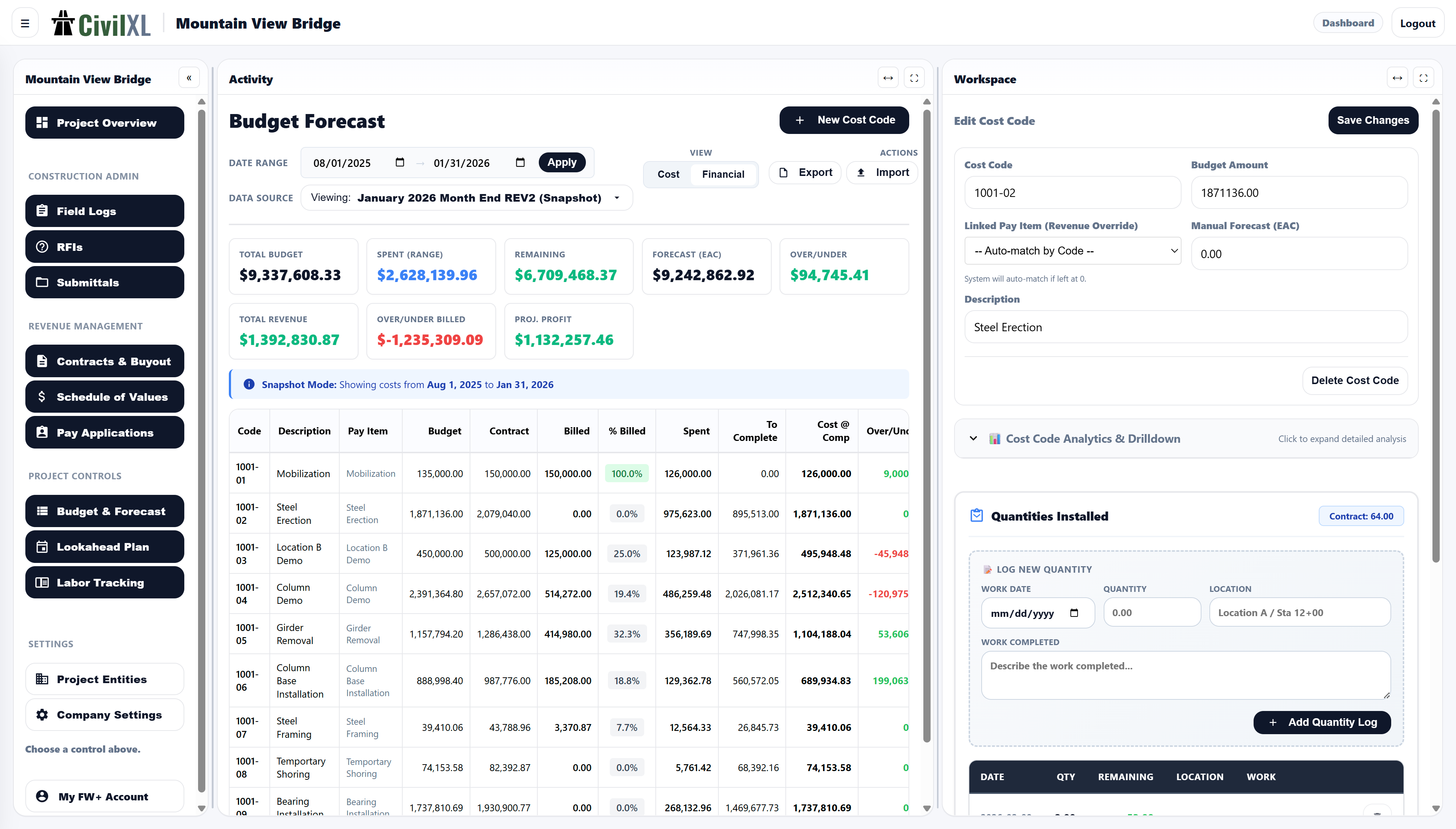Screen dimensions: 1456x829
Task: Switch the view to Cost
Action: click(x=668, y=174)
